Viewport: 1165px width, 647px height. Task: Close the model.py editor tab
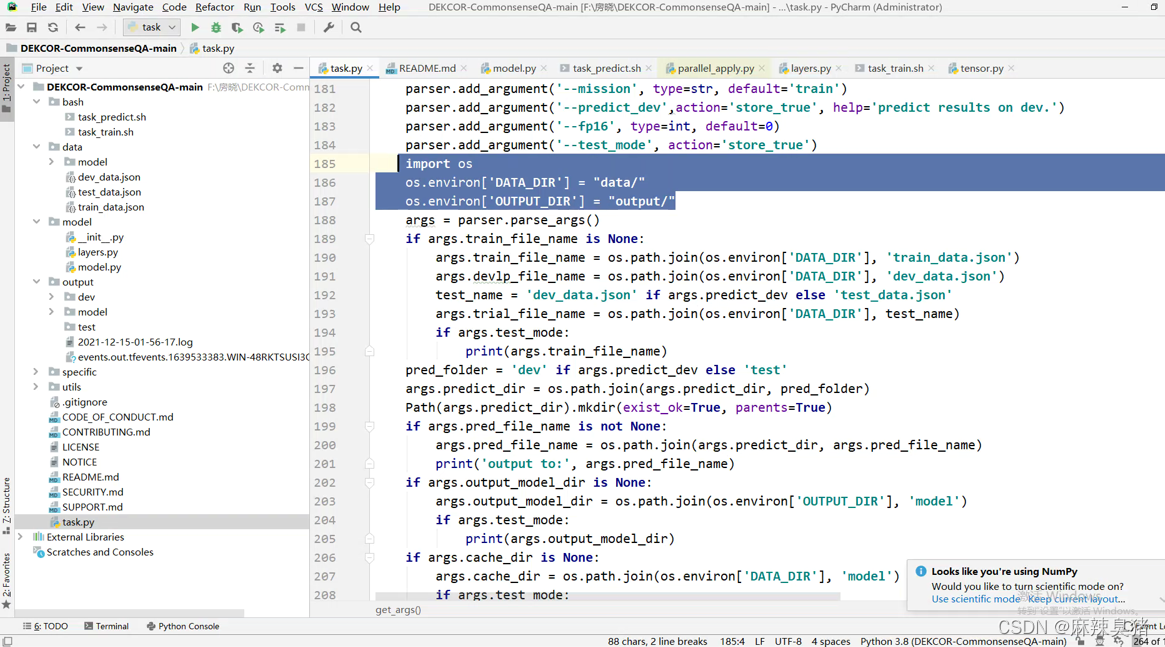click(544, 68)
